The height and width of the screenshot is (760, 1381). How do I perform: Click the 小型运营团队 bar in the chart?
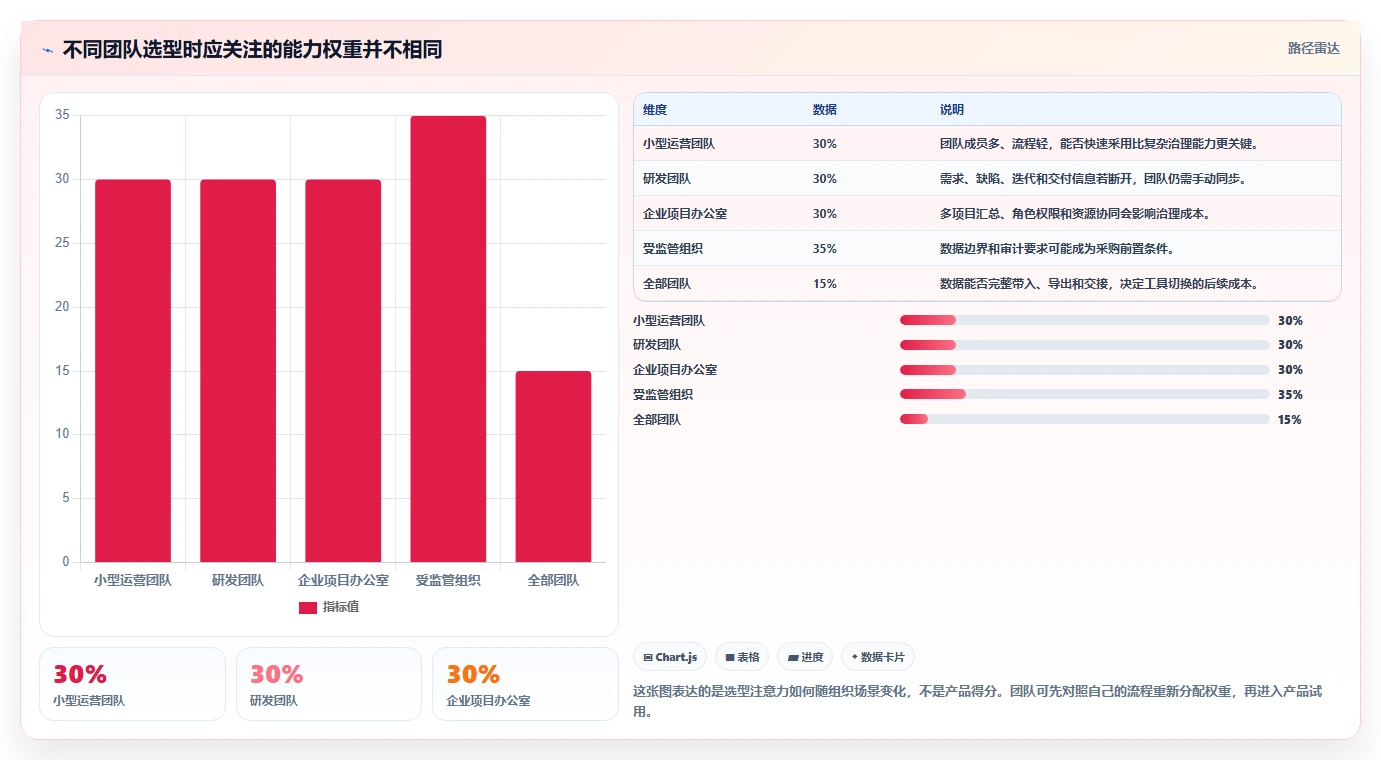[x=133, y=371]
